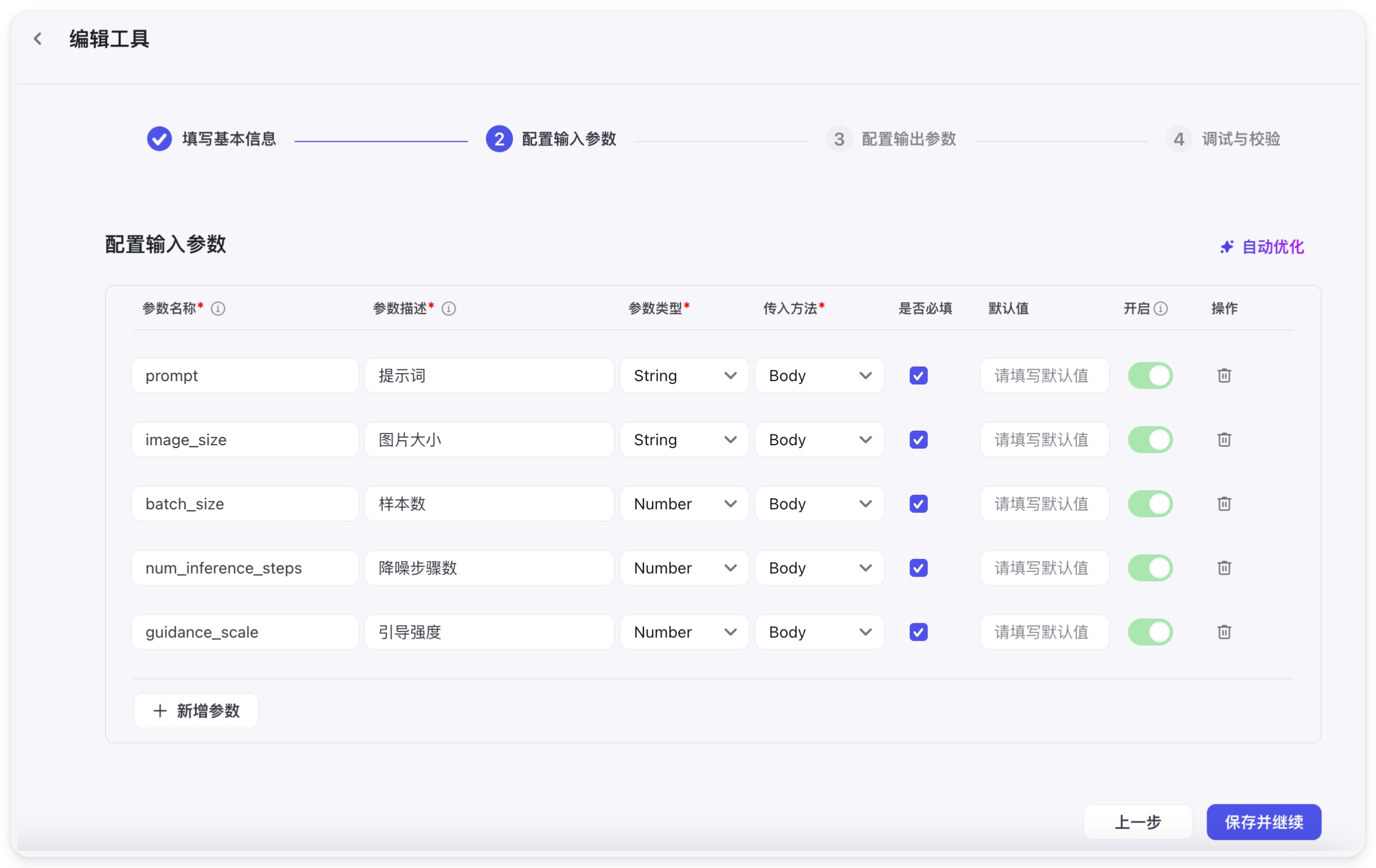Click info icon beside 参数描述 header
The width and height of the screenshot is (1376, 868).
[x=449, y=308]
